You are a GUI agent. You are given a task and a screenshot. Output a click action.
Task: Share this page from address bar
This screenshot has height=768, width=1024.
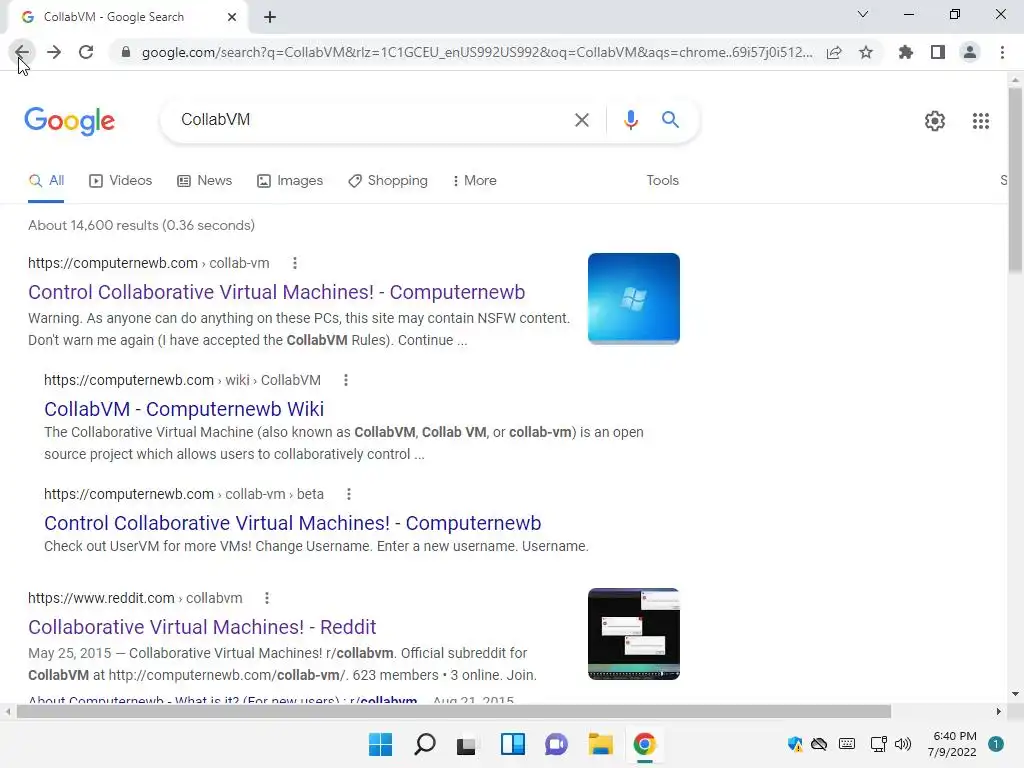834,52
